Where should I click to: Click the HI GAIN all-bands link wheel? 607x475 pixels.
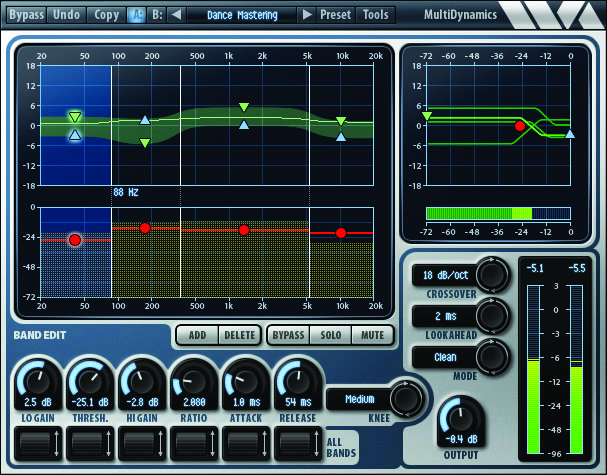tap(142, 444)
